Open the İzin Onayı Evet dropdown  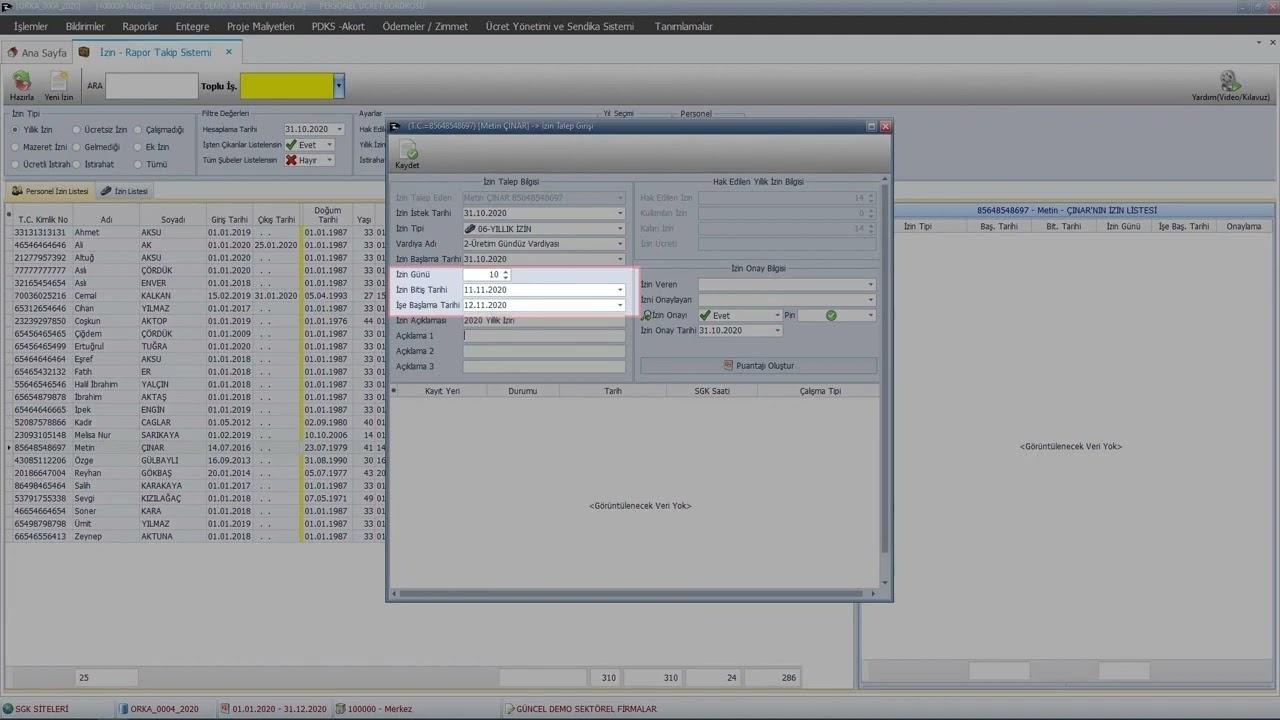pos(777,315)
